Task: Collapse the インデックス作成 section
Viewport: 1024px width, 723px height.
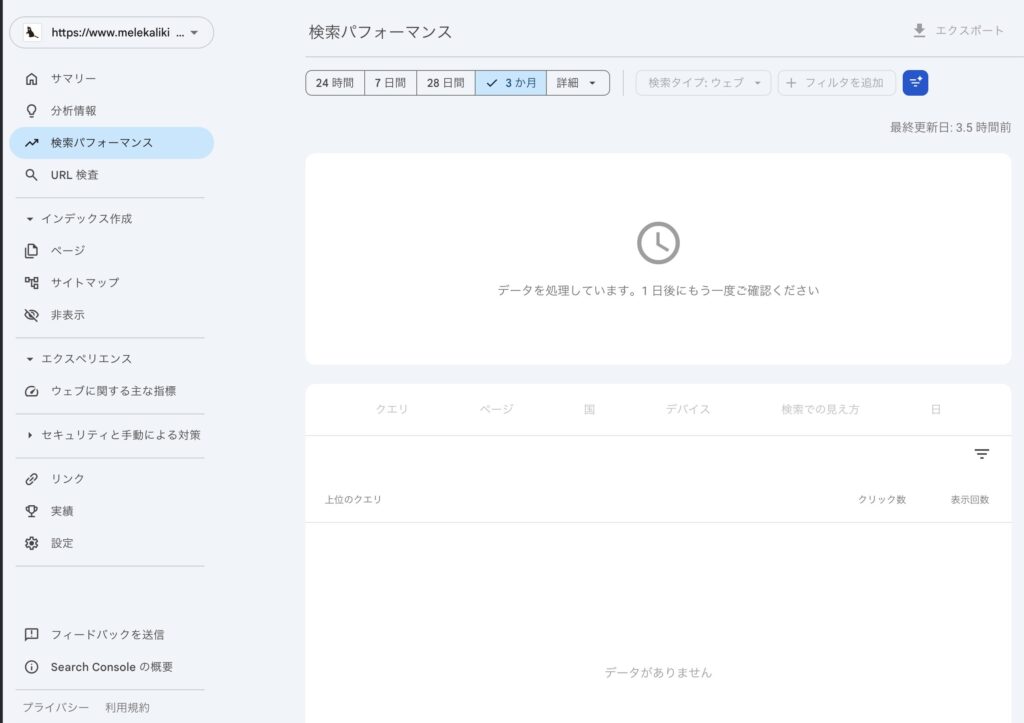Action: (x=85, y=219)
